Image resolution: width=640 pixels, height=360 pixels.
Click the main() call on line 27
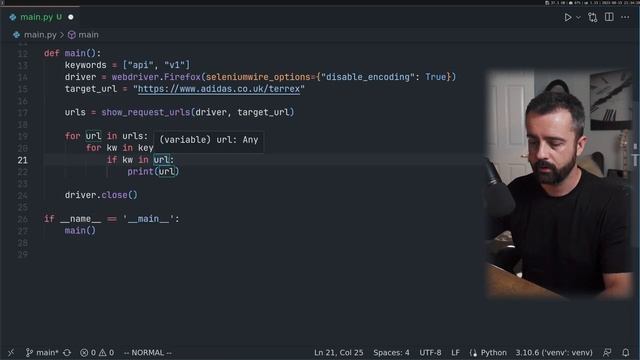pyautogui.click(x=80, y=231)
